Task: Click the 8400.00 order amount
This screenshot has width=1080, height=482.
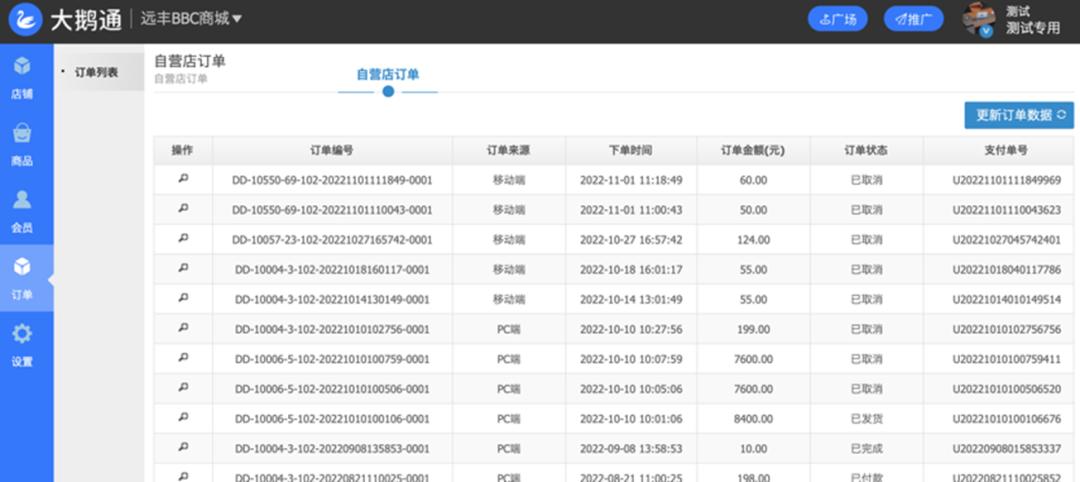Action: click(x=754, y=419)
